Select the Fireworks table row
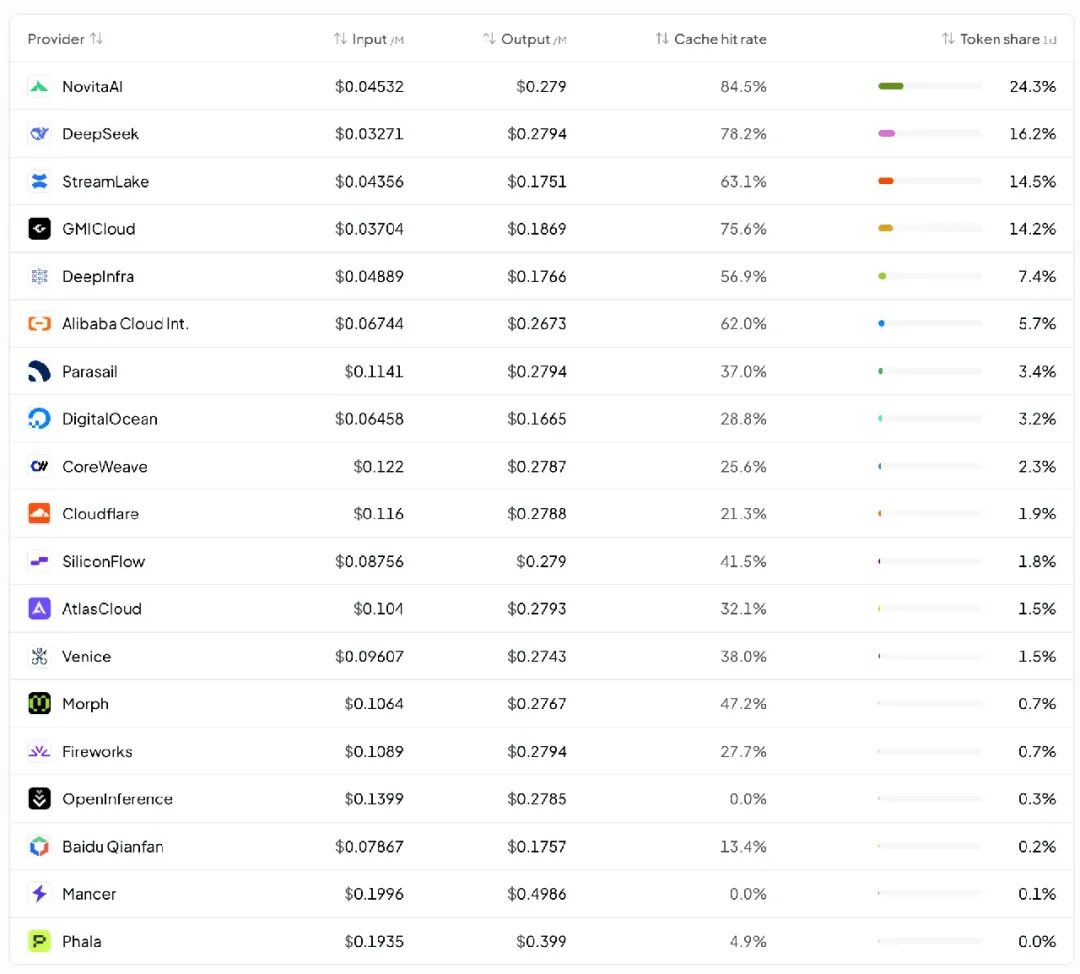The height and width of the screenshot is (974, 1080). [x=541, y=752]
